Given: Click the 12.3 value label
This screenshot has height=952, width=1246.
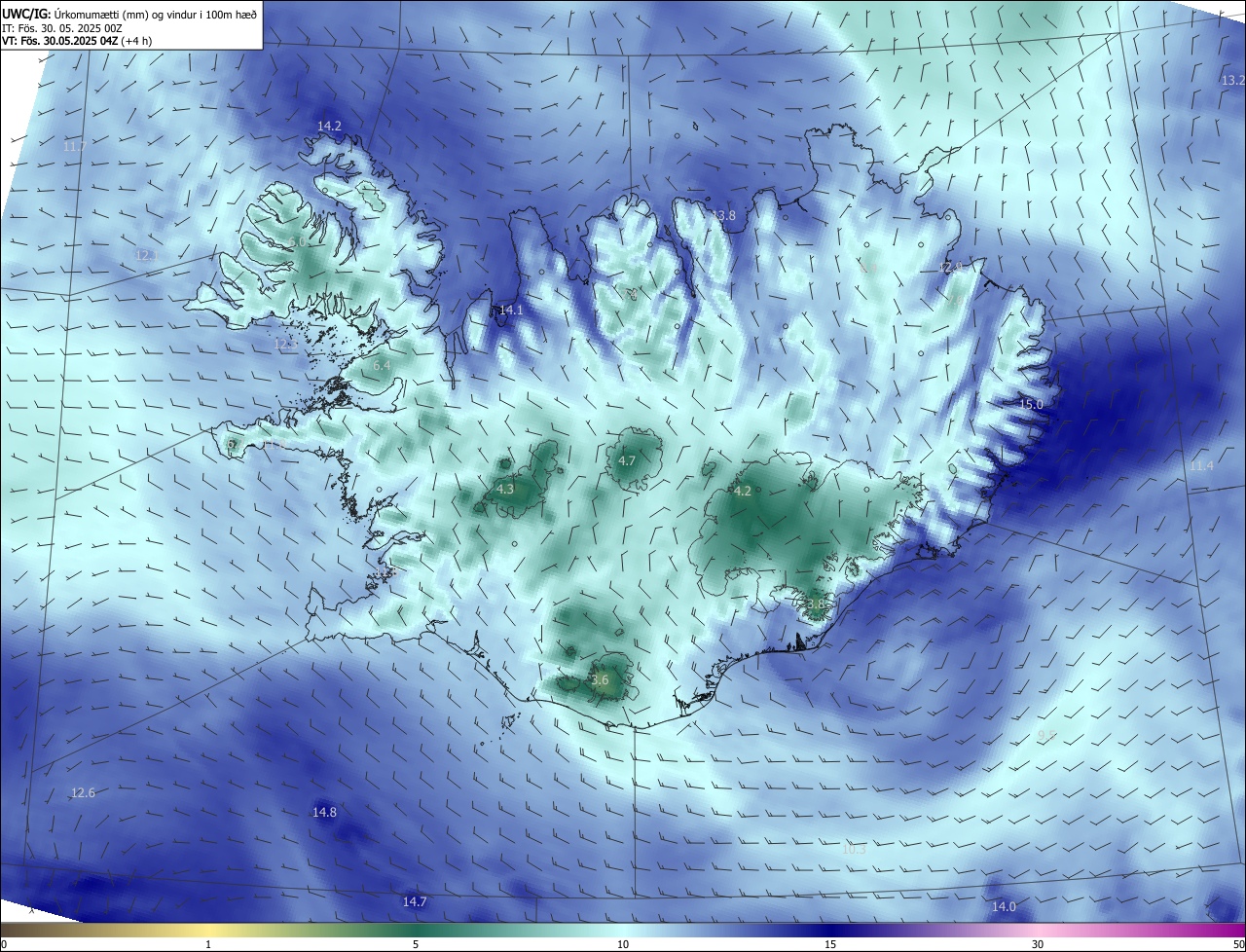Looking at the screenshot, I should 284,344.
